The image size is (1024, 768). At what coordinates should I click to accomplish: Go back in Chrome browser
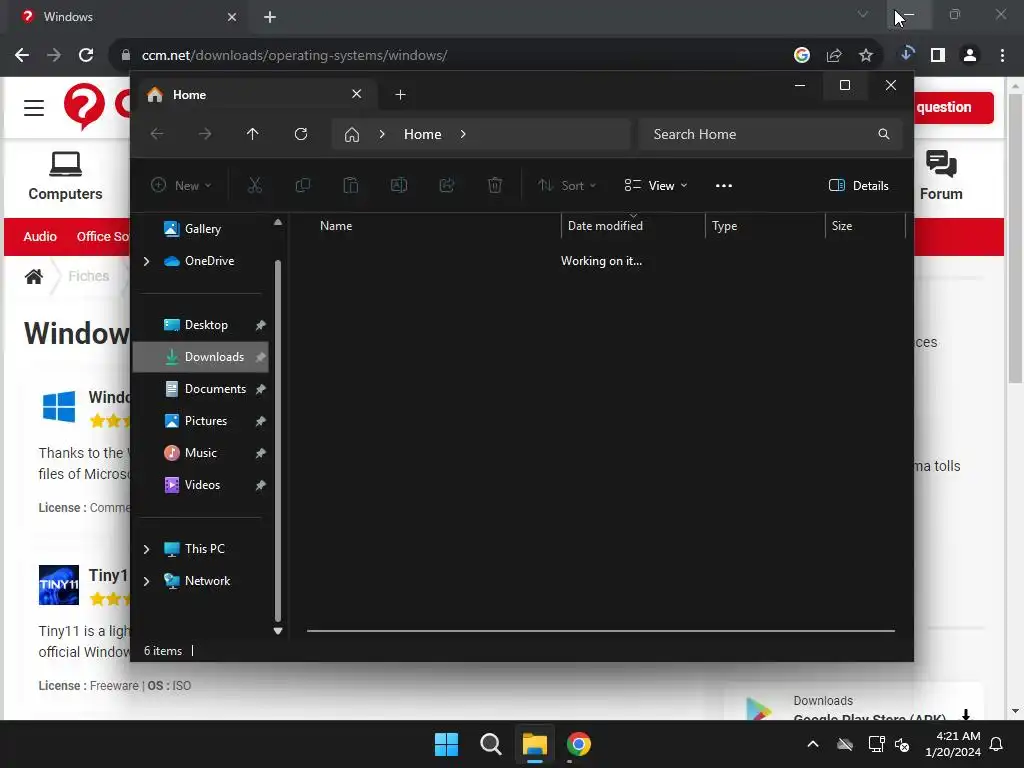[22, 56]
